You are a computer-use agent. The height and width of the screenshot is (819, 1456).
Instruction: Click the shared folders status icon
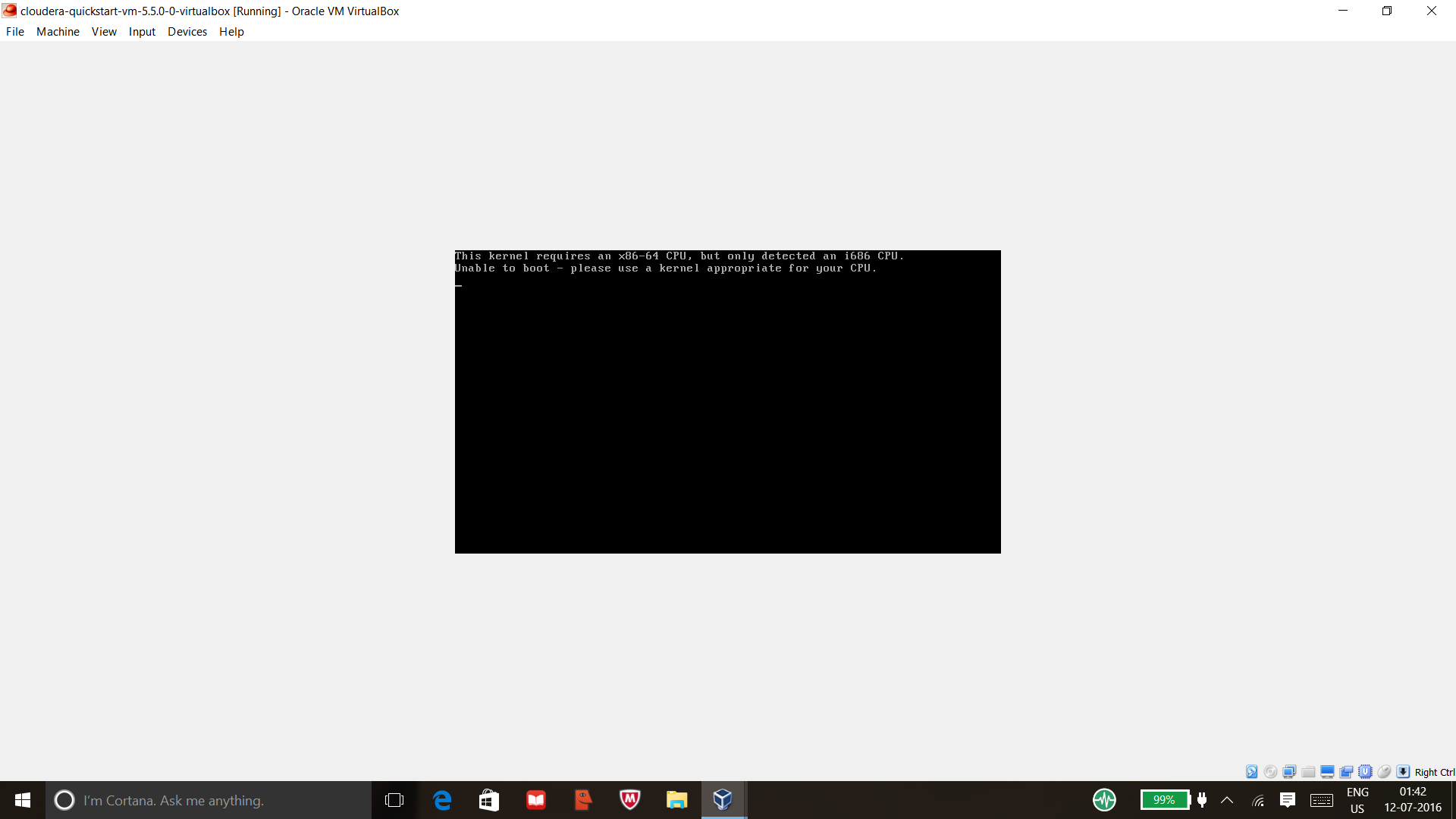click(x=1308, y=771)
